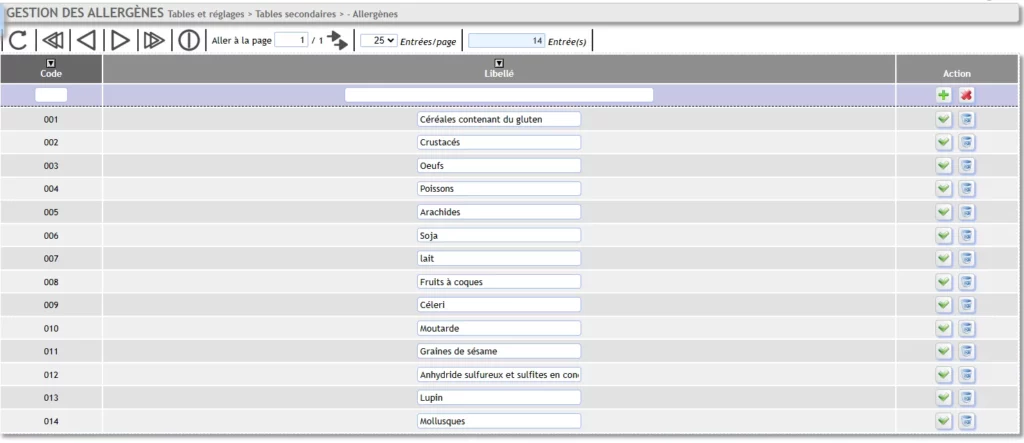Validate the Crustacés row with green check
This screenshot has width=1024, height=443.
click(x=943, y=142)
